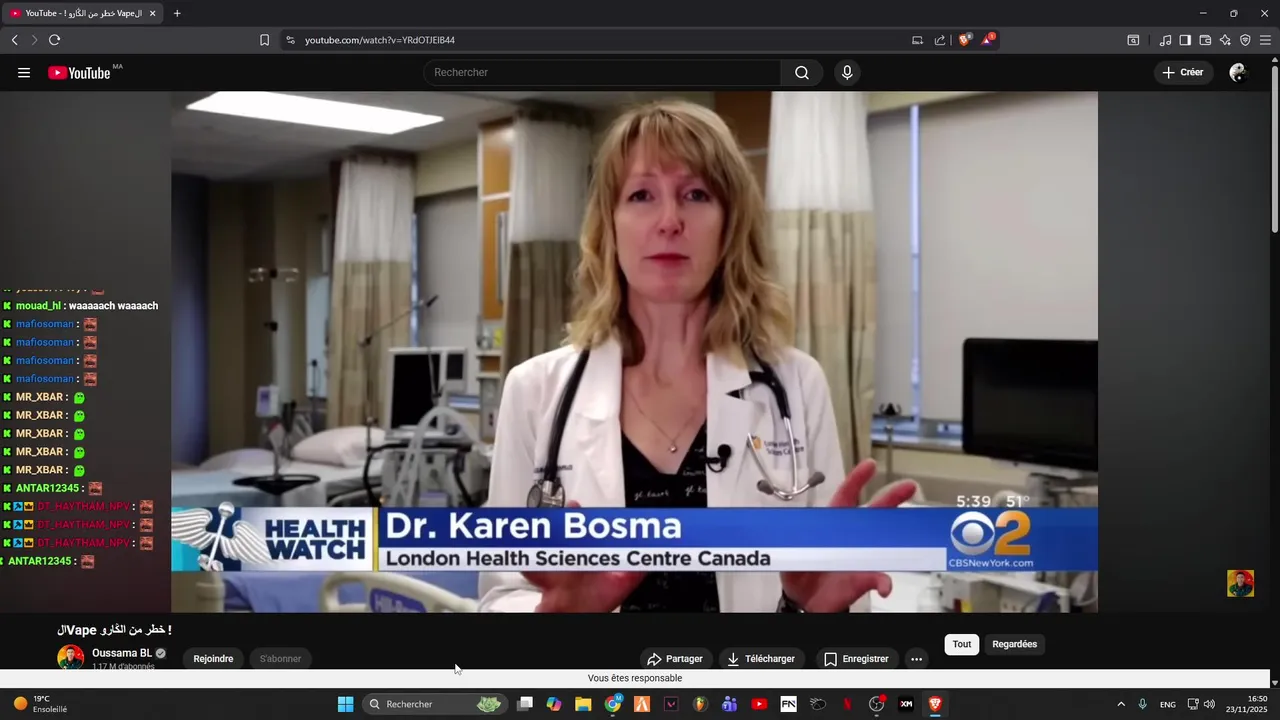Click the taskbar Rechercher search box
This screenshot has width=1280, height=720.
[434, 704]
